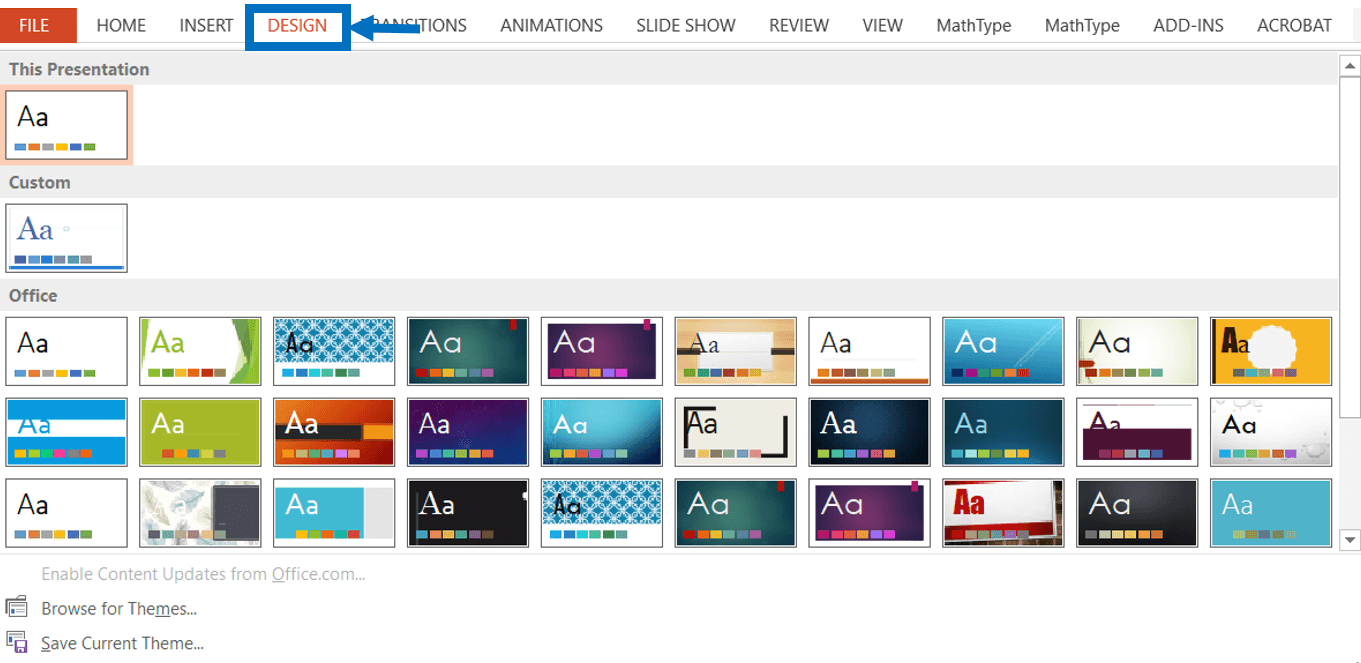
Task: Apply the theme with maroon block
Action: [x=1138, y=432]
